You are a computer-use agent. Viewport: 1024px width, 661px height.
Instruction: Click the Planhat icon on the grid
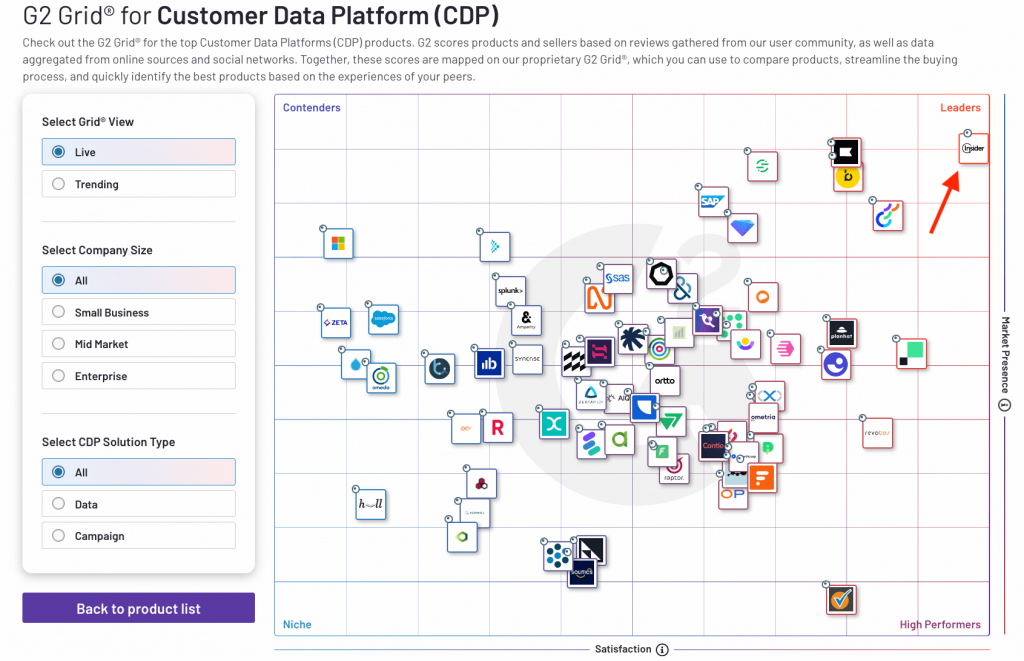pos(839,331)
